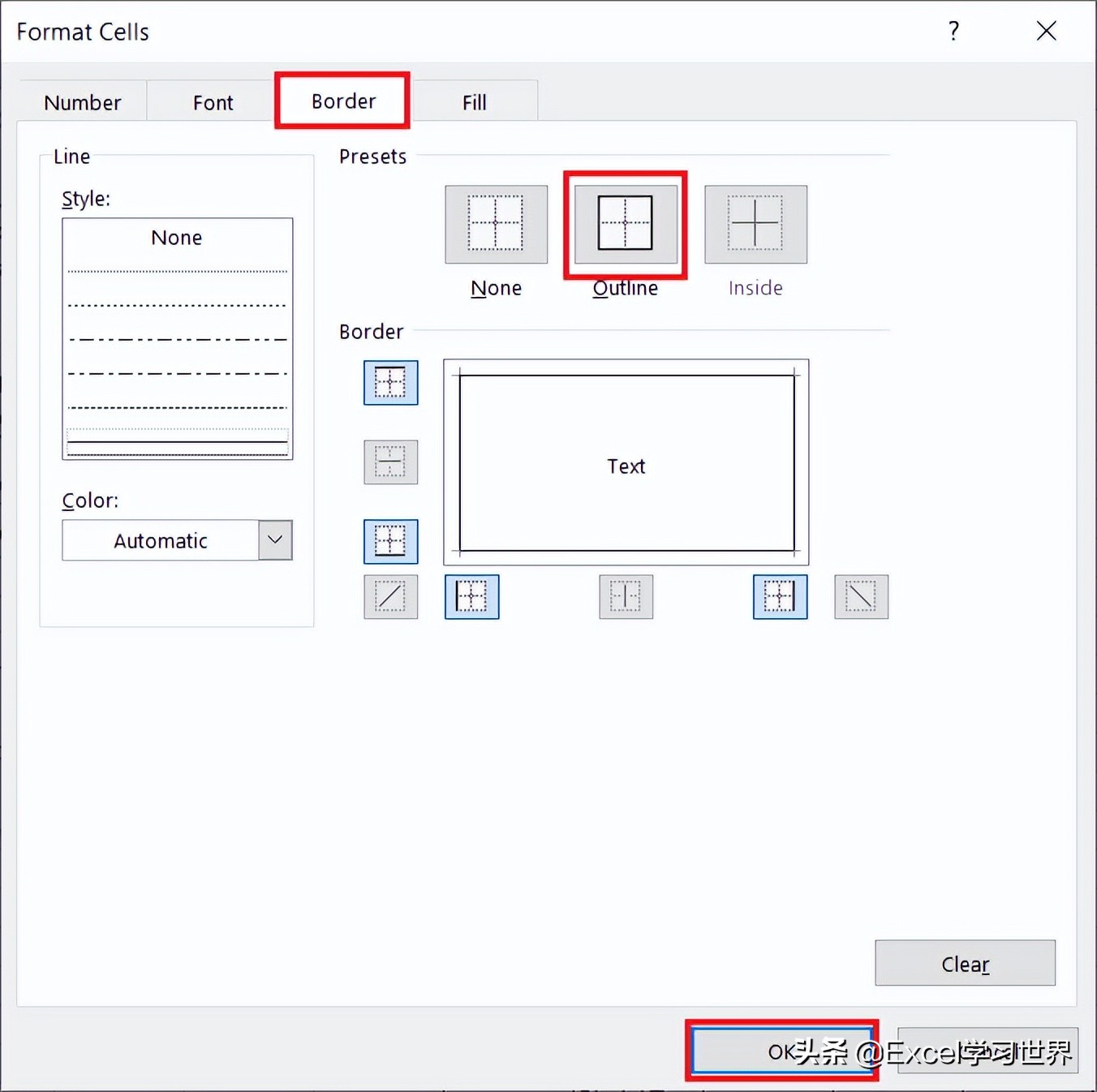The image size is (1097, 1092).
Task: Choose the Inside border preset
Action: point(755,224)
